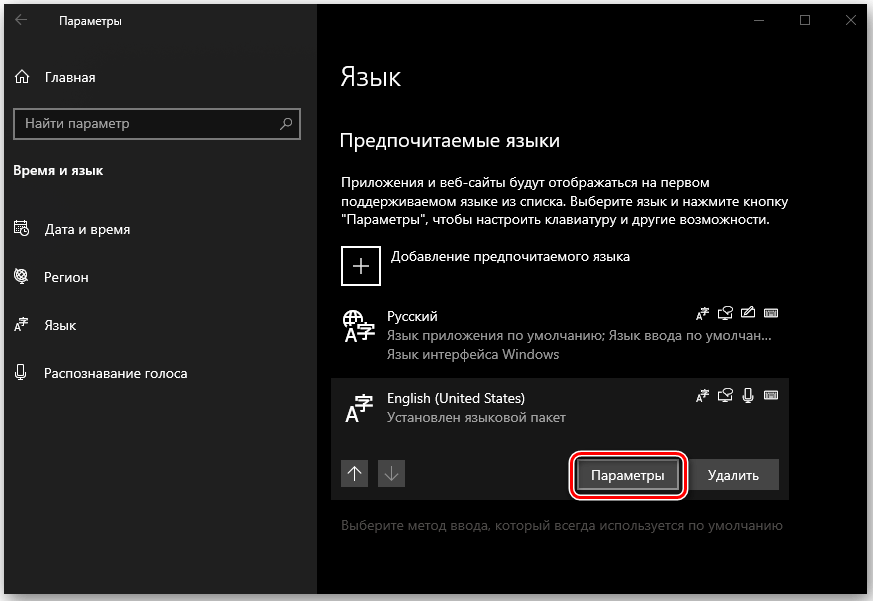Image resolution: width=873 pixels, height=601 pixels.
Task: Move English language up with arrow
Action: click(355, 473)
